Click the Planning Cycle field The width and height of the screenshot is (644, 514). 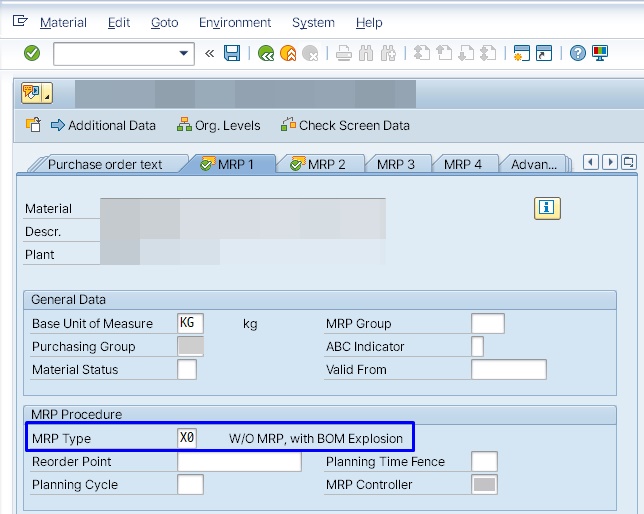click(190, 484)
